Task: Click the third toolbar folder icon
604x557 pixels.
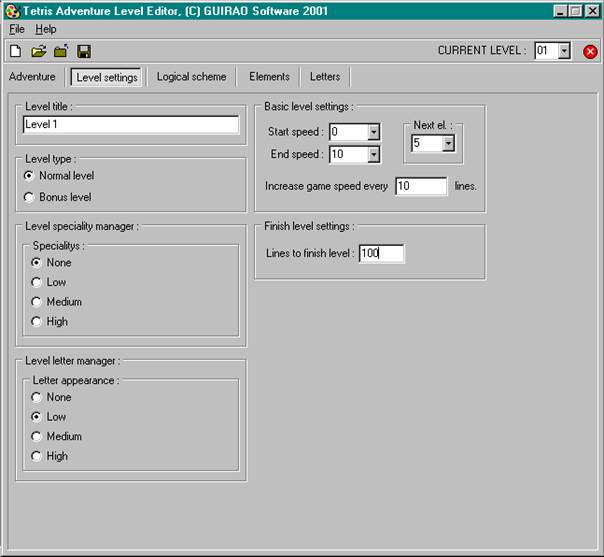Action: coord(61,51)
